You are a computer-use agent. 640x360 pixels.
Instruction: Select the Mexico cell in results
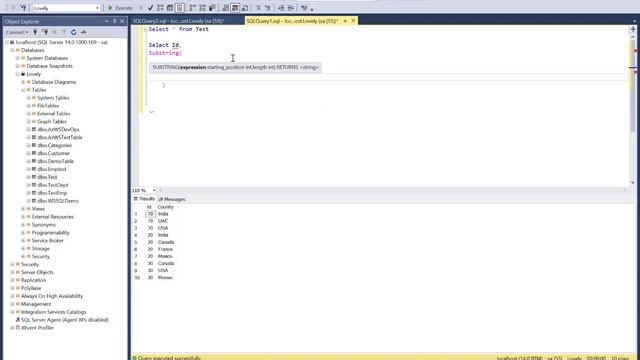tap(165, 256)
